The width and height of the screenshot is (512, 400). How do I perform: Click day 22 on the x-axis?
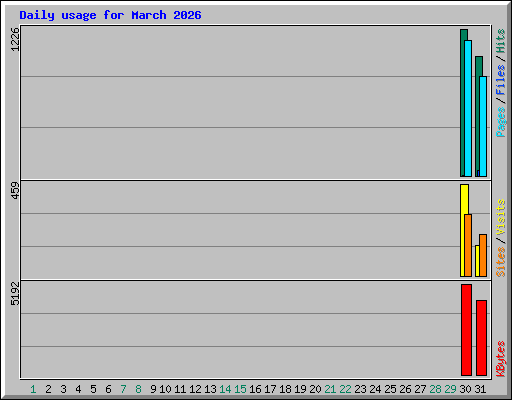click(345, 389)
